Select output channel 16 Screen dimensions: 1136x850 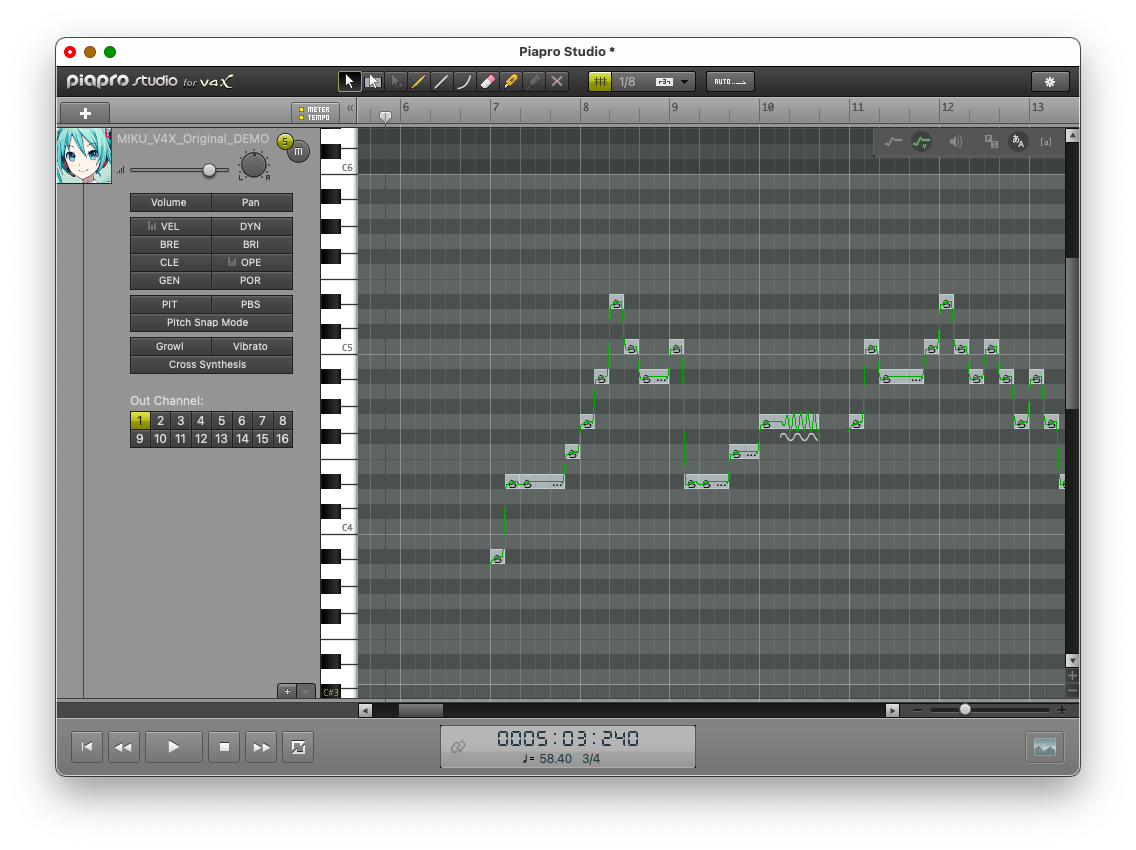tap(283, 439)
